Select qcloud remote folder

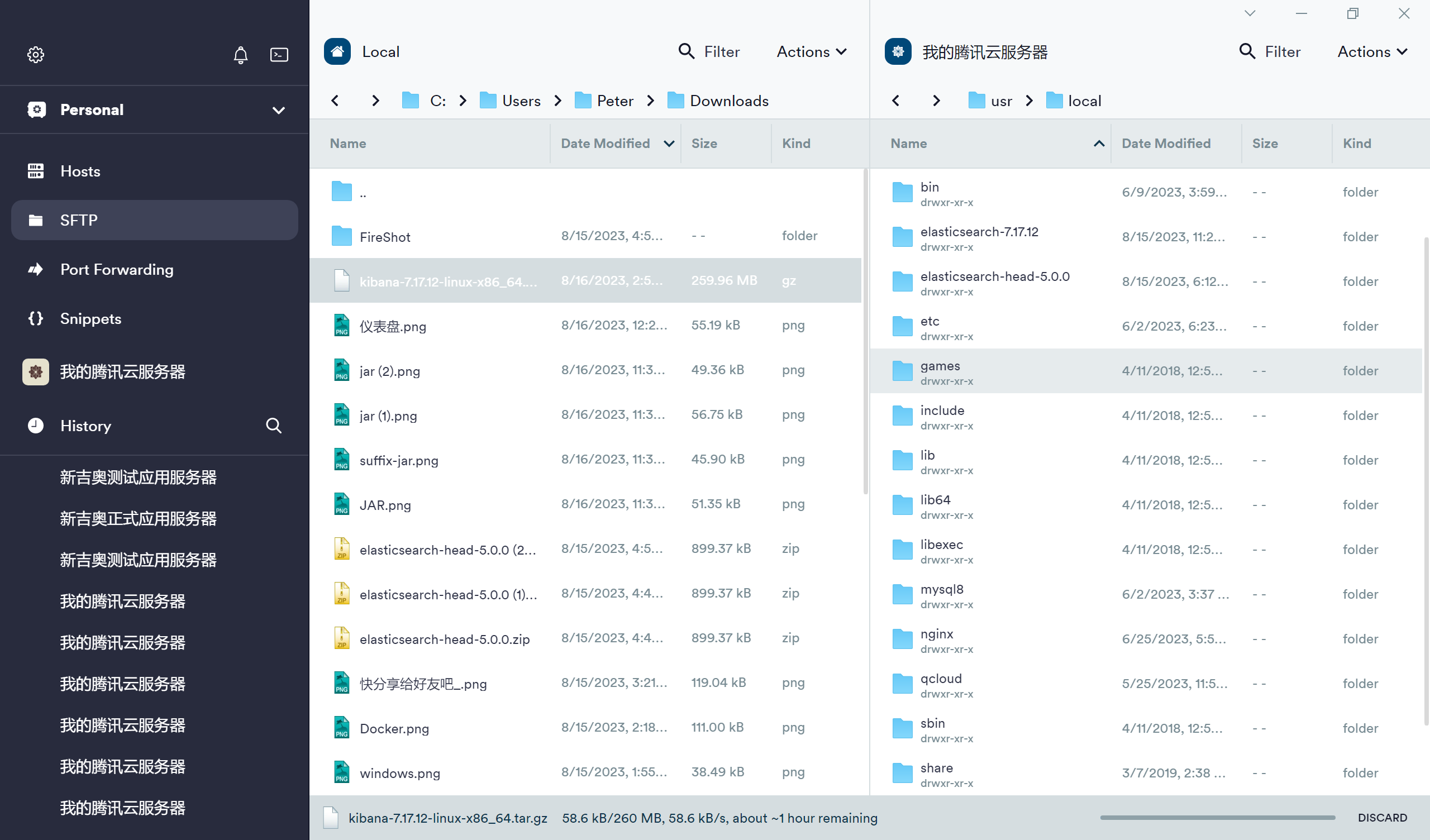tap(1146, 684)
